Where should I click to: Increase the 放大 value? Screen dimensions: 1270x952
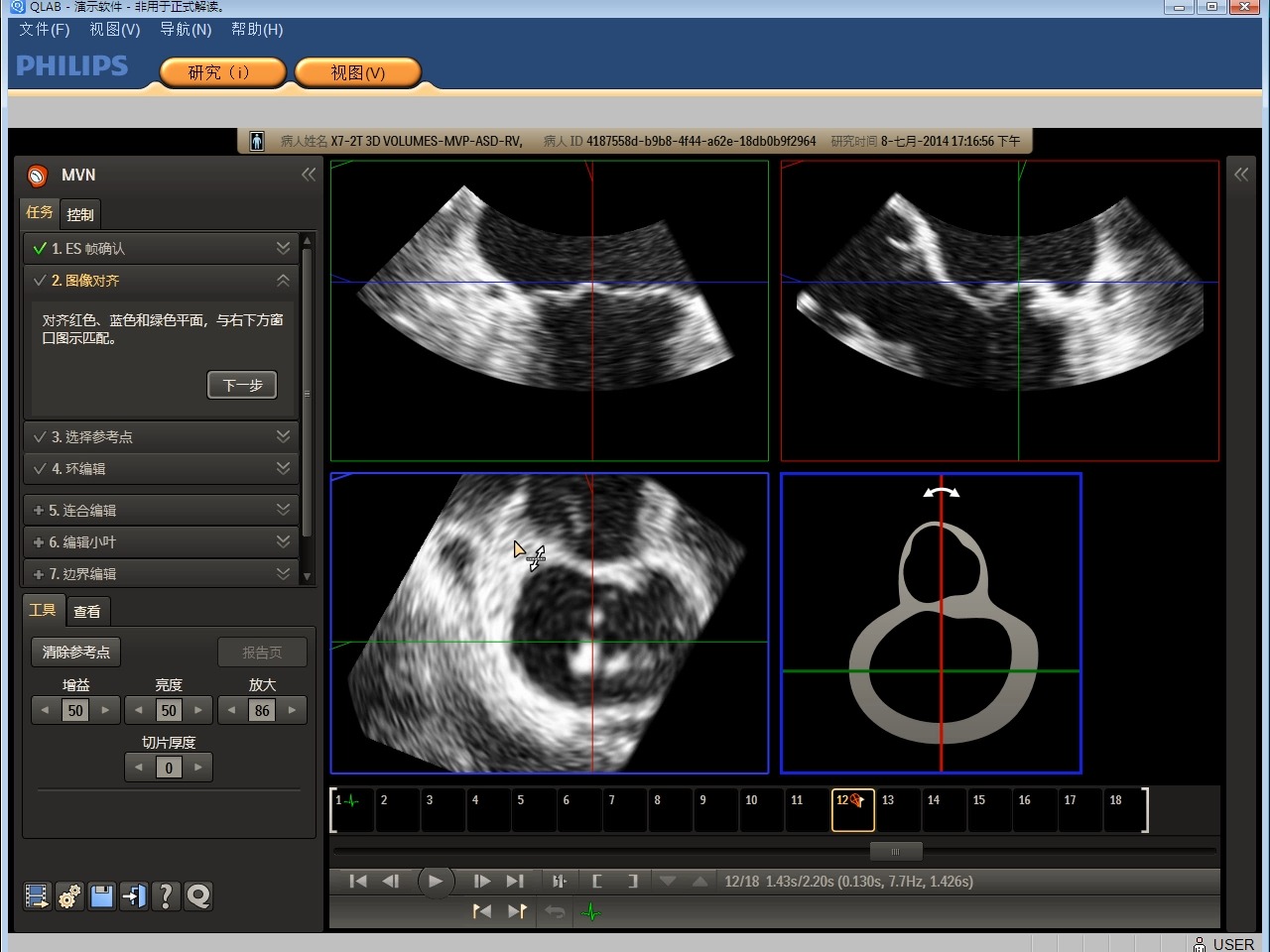(292, 710)
